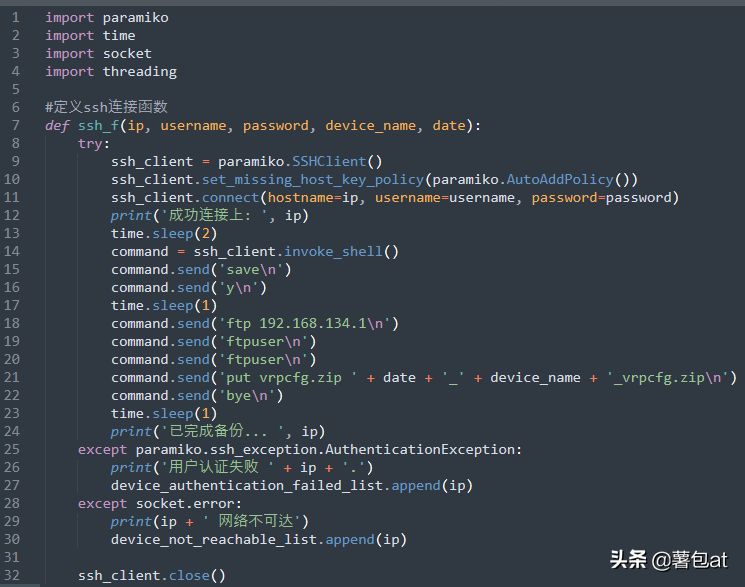Click line number 32 in the gutter
Viewport: 745px width, 587px height.
pos(12,576)
